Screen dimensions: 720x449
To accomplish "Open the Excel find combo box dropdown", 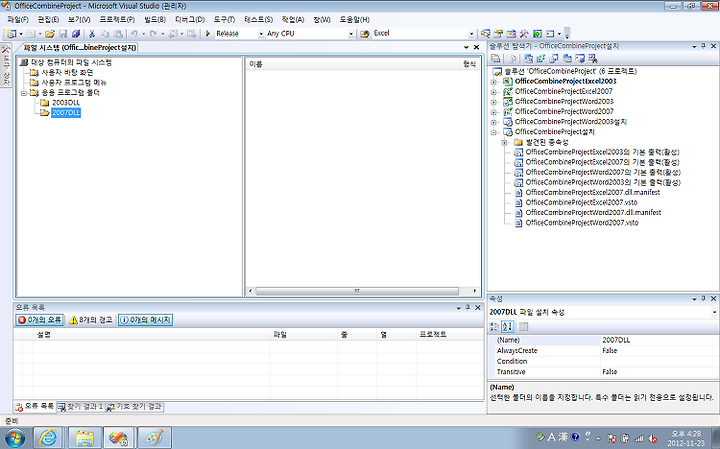I will point(471,34).
